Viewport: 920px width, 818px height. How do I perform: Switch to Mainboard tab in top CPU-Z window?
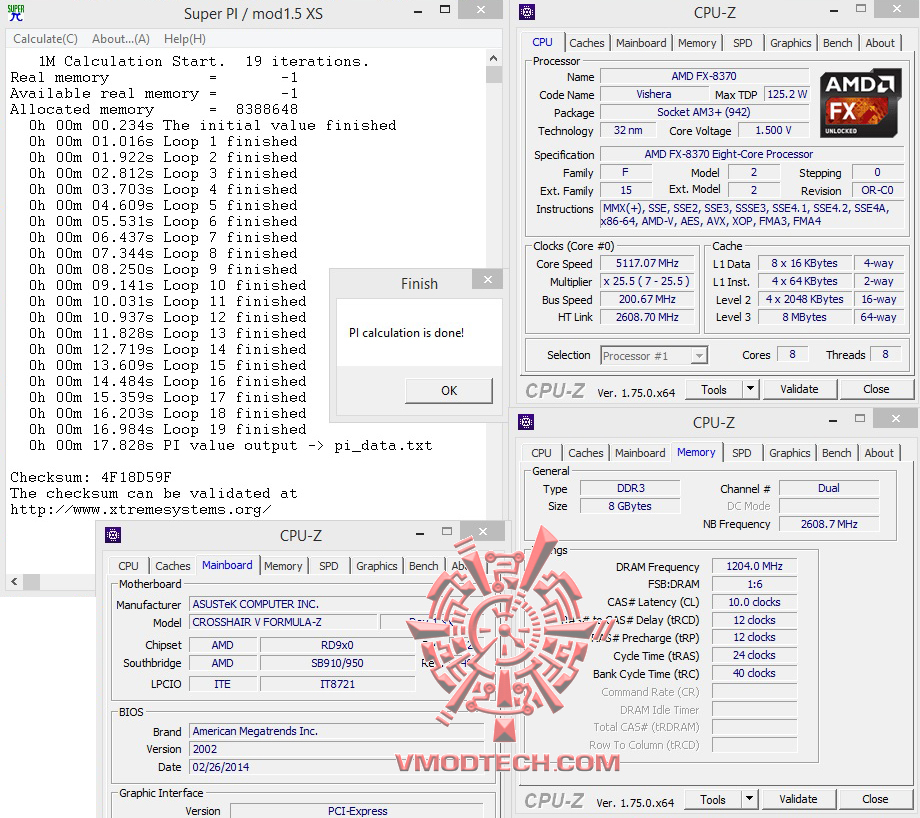click(x=641, y=43)
